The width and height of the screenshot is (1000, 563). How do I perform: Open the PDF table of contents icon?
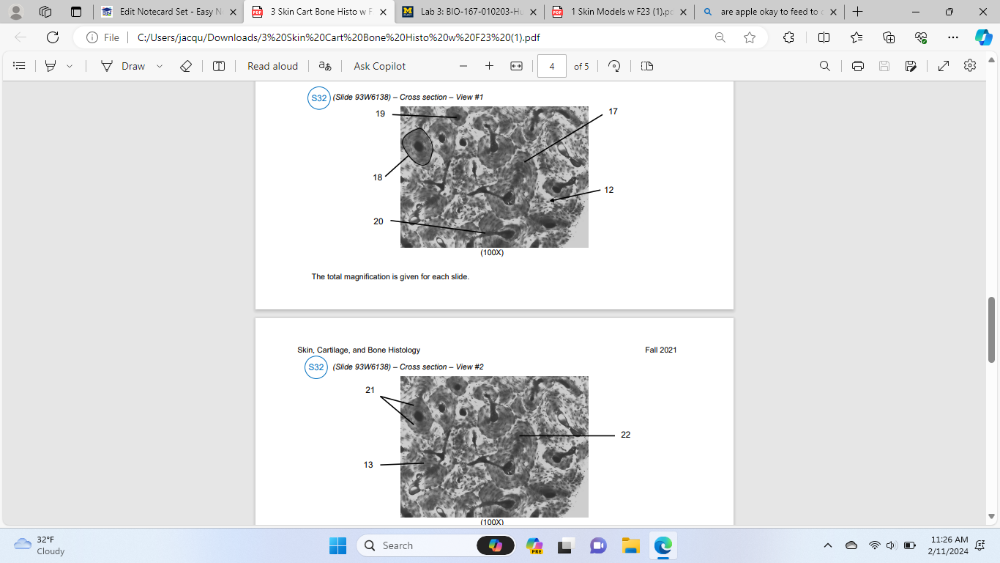19,66
